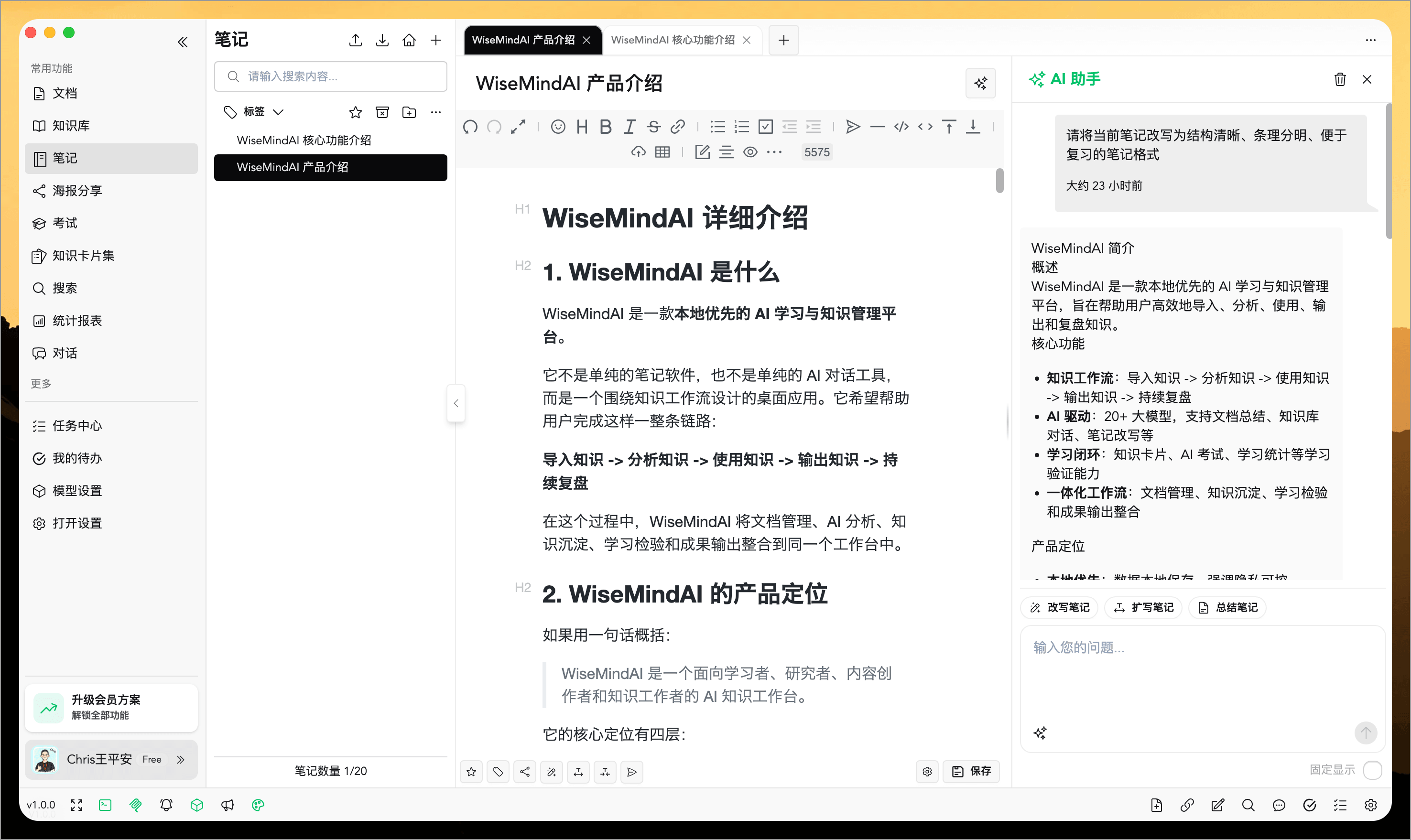
Task: Switch to the WiseMindAI 核心功能介绍 tab
Action: 674,40
